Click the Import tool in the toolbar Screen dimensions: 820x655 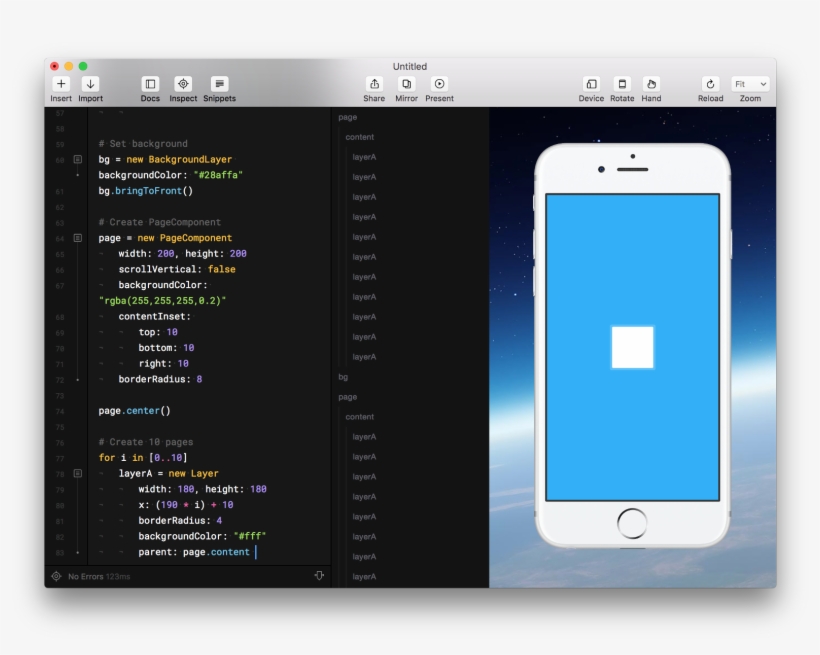(91, 86)
